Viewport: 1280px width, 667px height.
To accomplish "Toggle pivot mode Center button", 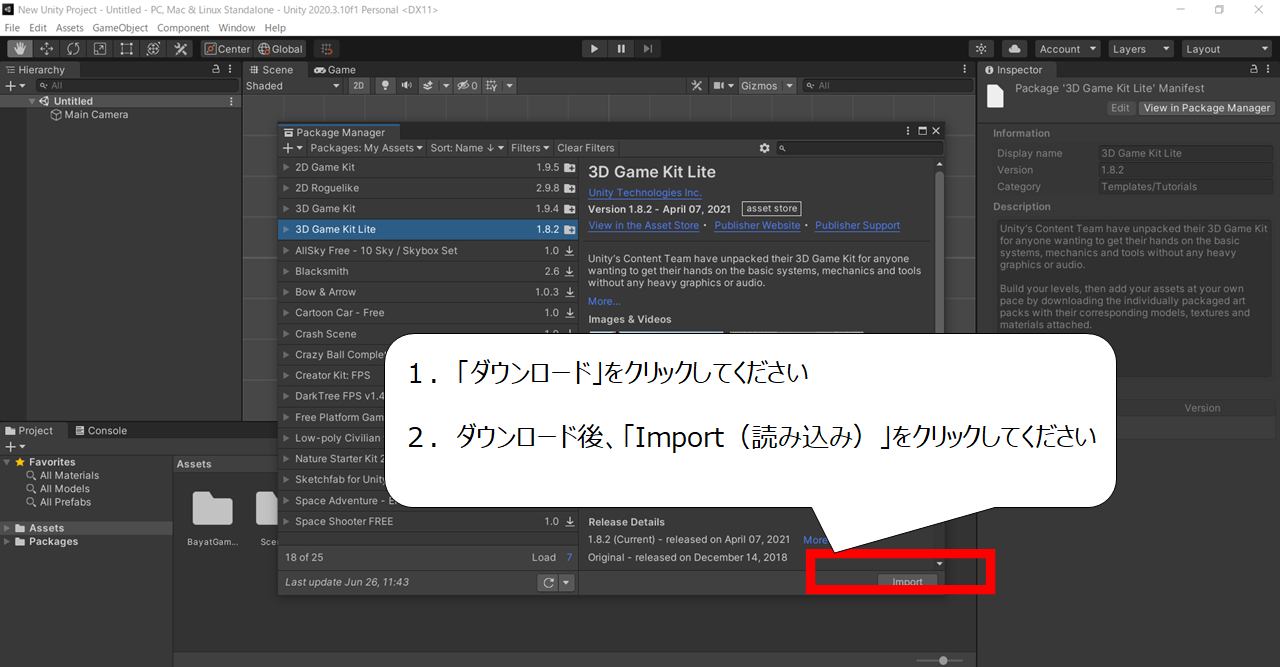I will 227,48.
